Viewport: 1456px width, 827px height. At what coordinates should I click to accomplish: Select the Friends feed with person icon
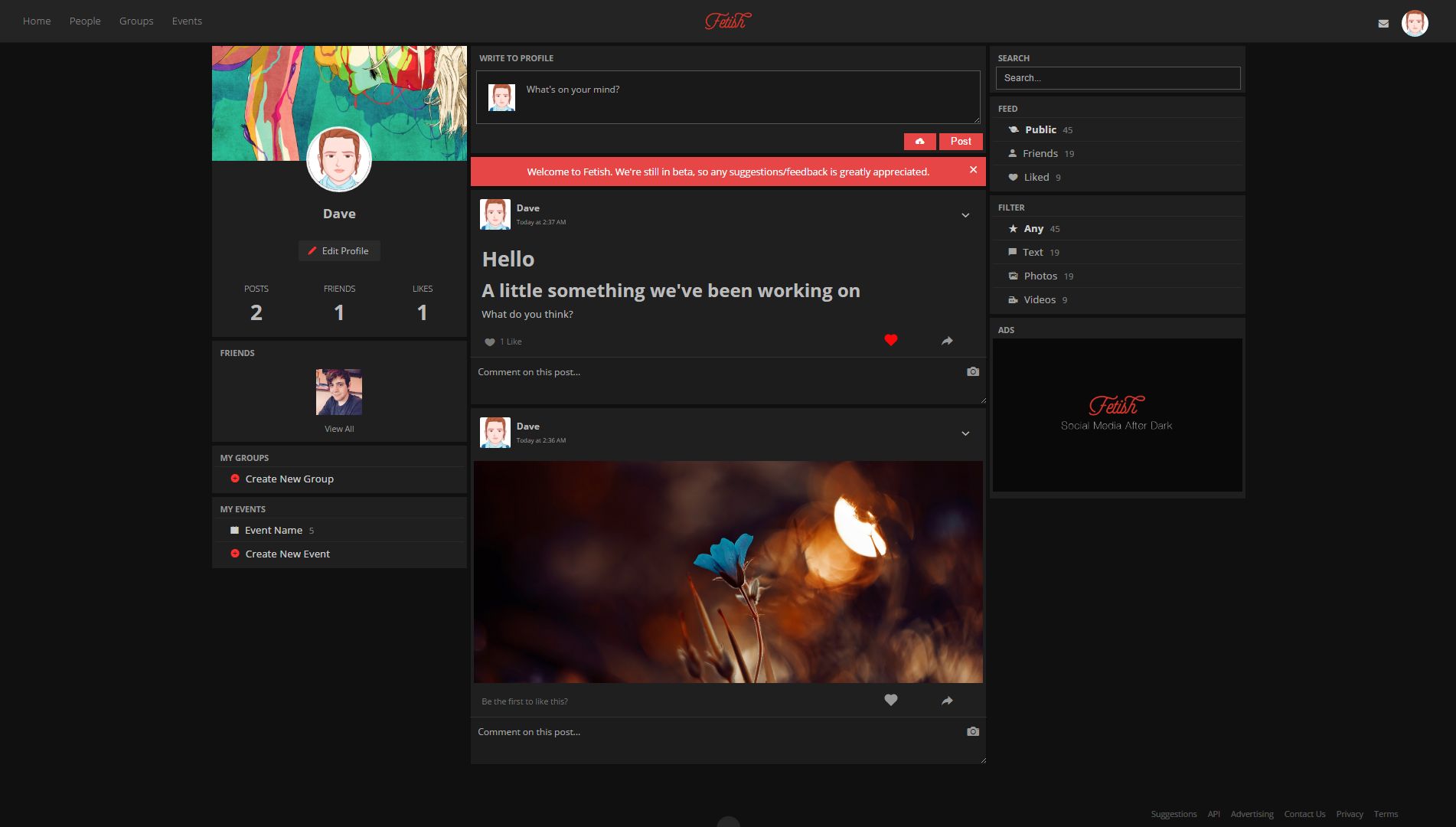(x=1012, y=153)
